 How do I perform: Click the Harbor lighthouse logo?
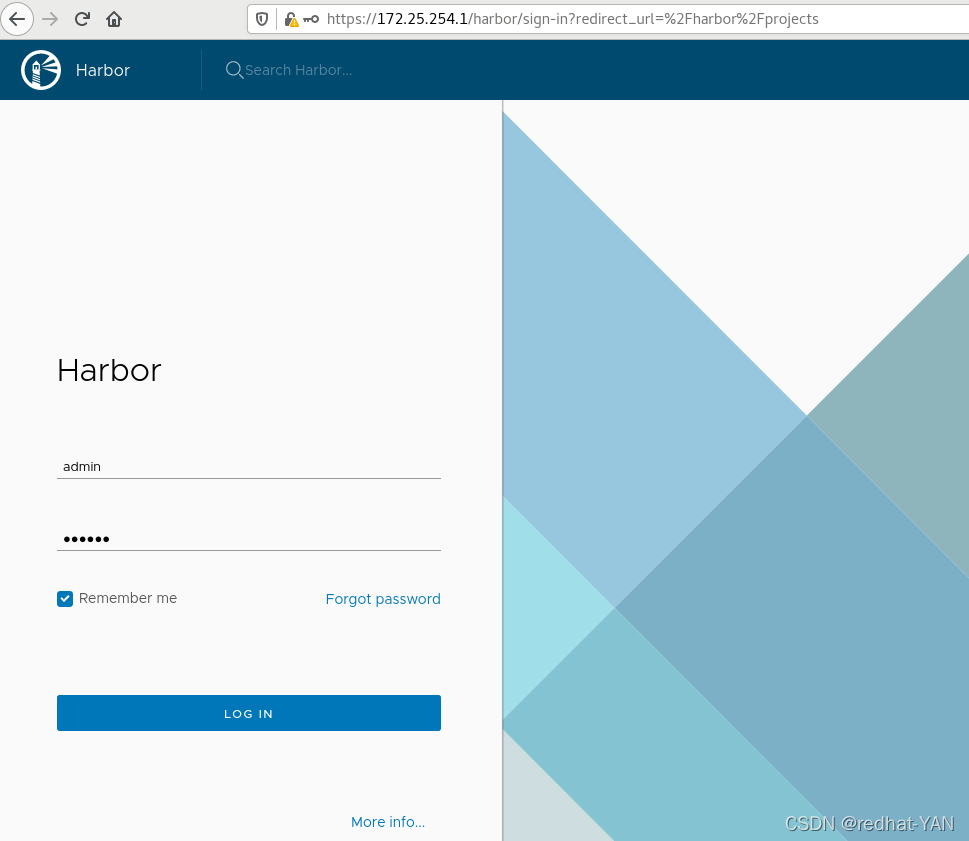coord(41,70)
